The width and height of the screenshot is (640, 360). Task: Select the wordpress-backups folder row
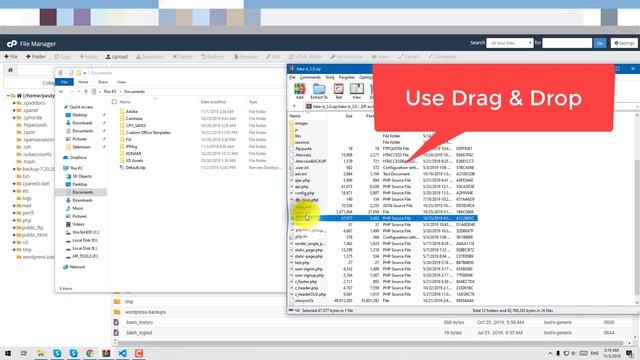(x=145, y=312)
